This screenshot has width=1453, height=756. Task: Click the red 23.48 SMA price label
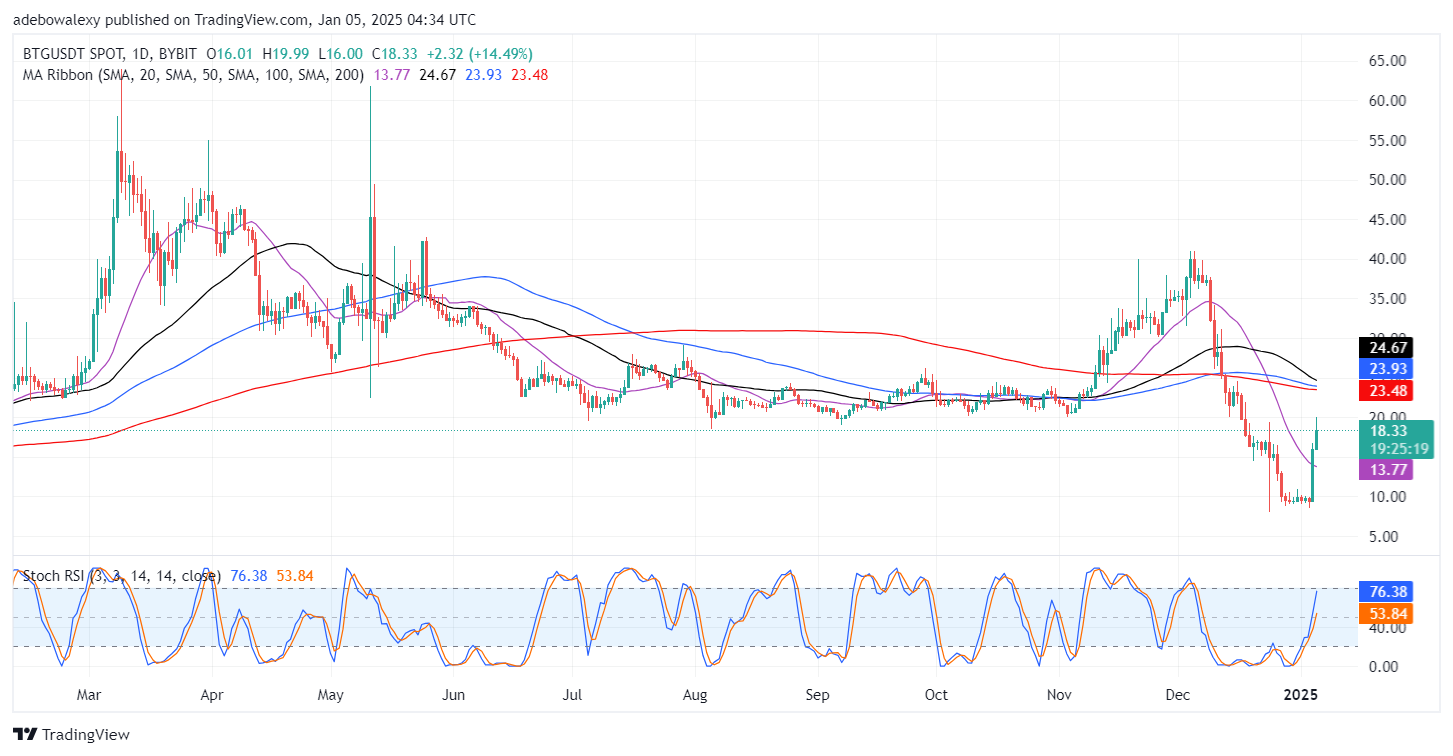[x=1384, y=390]
